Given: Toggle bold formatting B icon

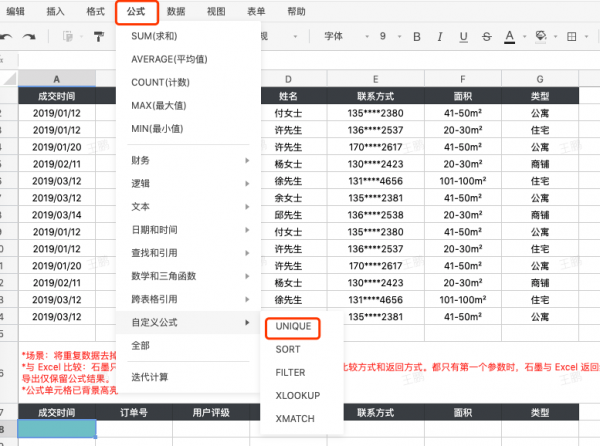Looking at the screenshot, I should click(x=417, y=37).
